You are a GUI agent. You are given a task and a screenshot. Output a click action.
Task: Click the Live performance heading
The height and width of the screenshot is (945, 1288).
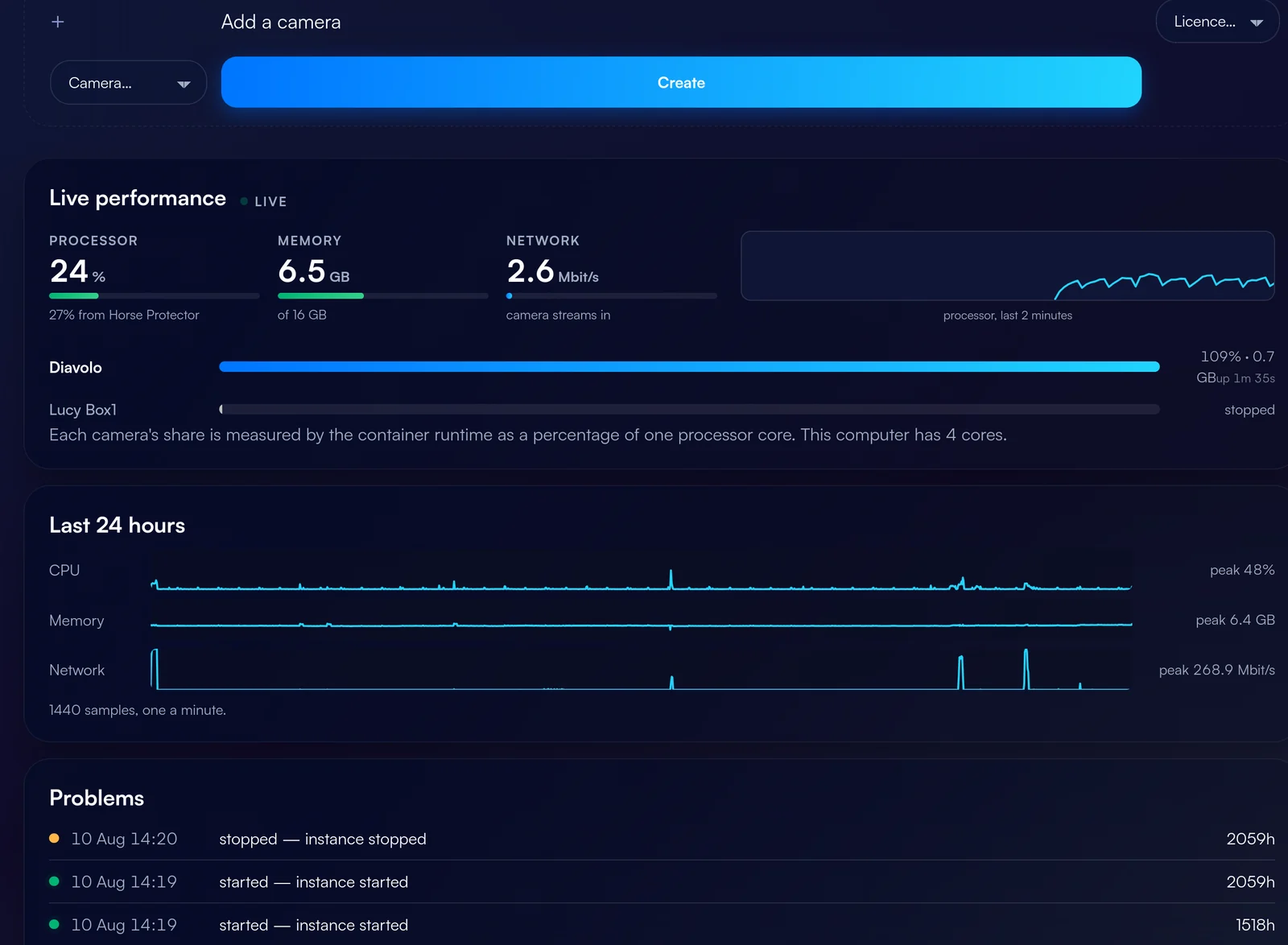(138, 198)
